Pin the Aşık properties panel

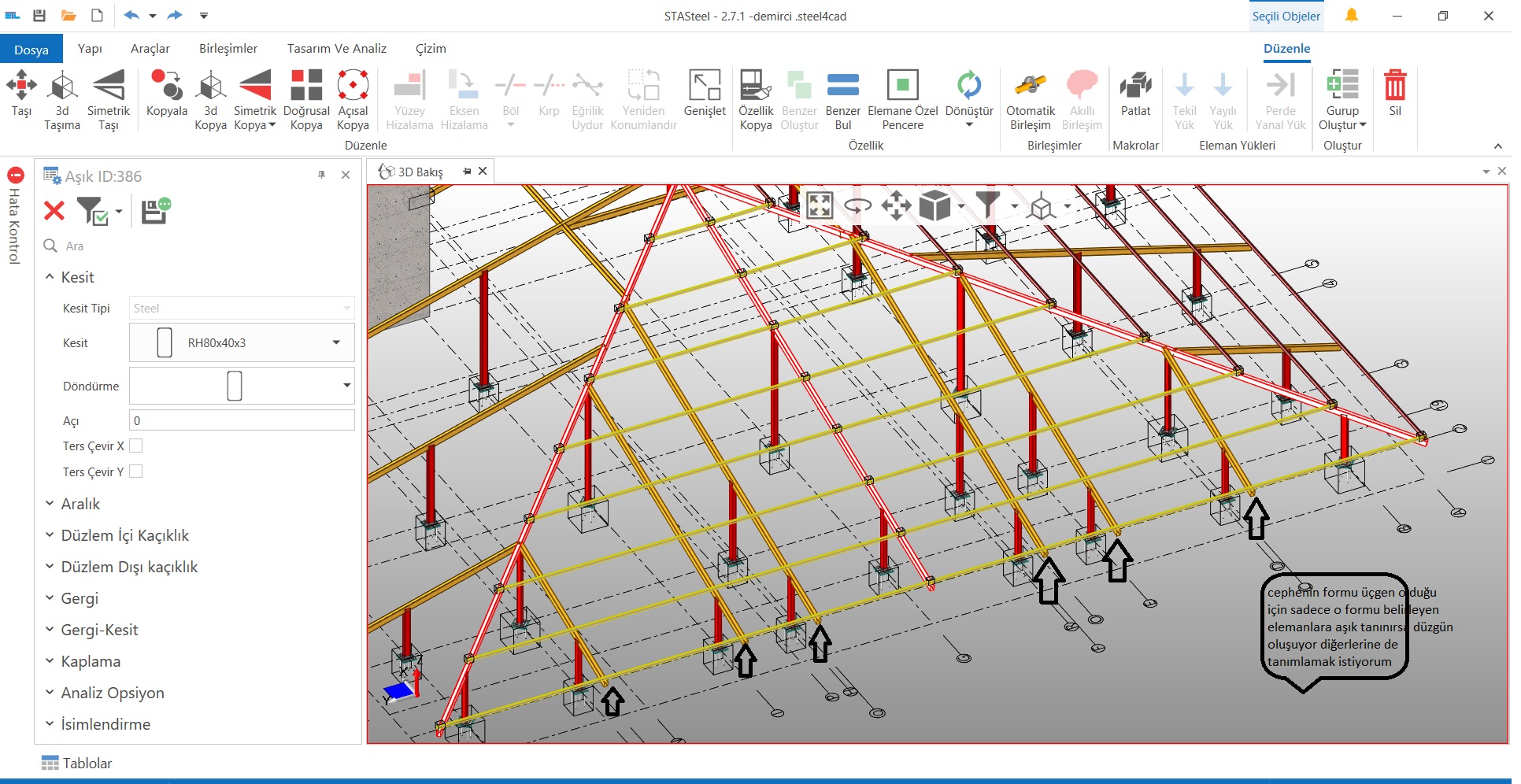coord(321,175)
